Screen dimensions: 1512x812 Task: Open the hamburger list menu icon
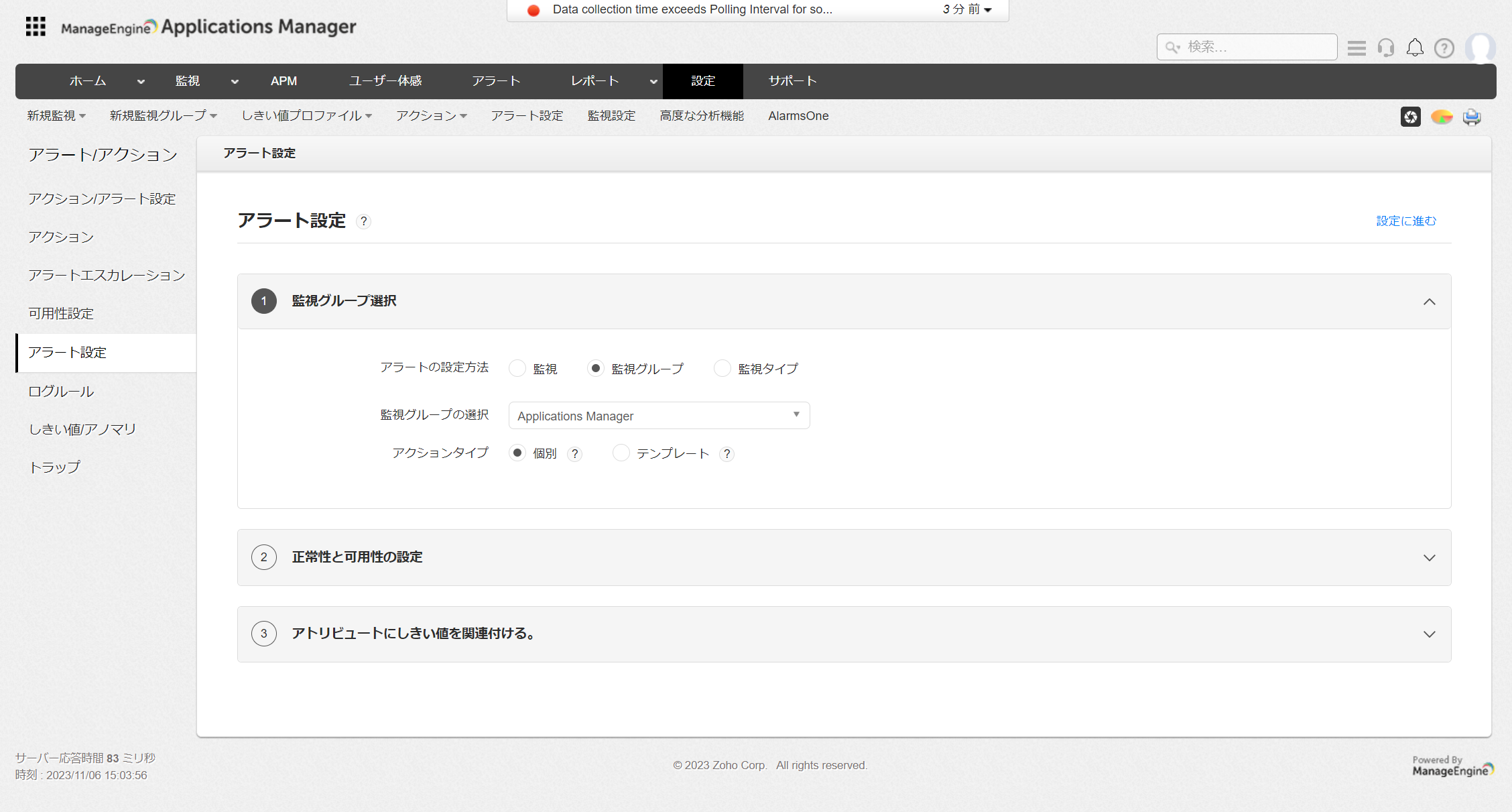tap(1357, 48)
